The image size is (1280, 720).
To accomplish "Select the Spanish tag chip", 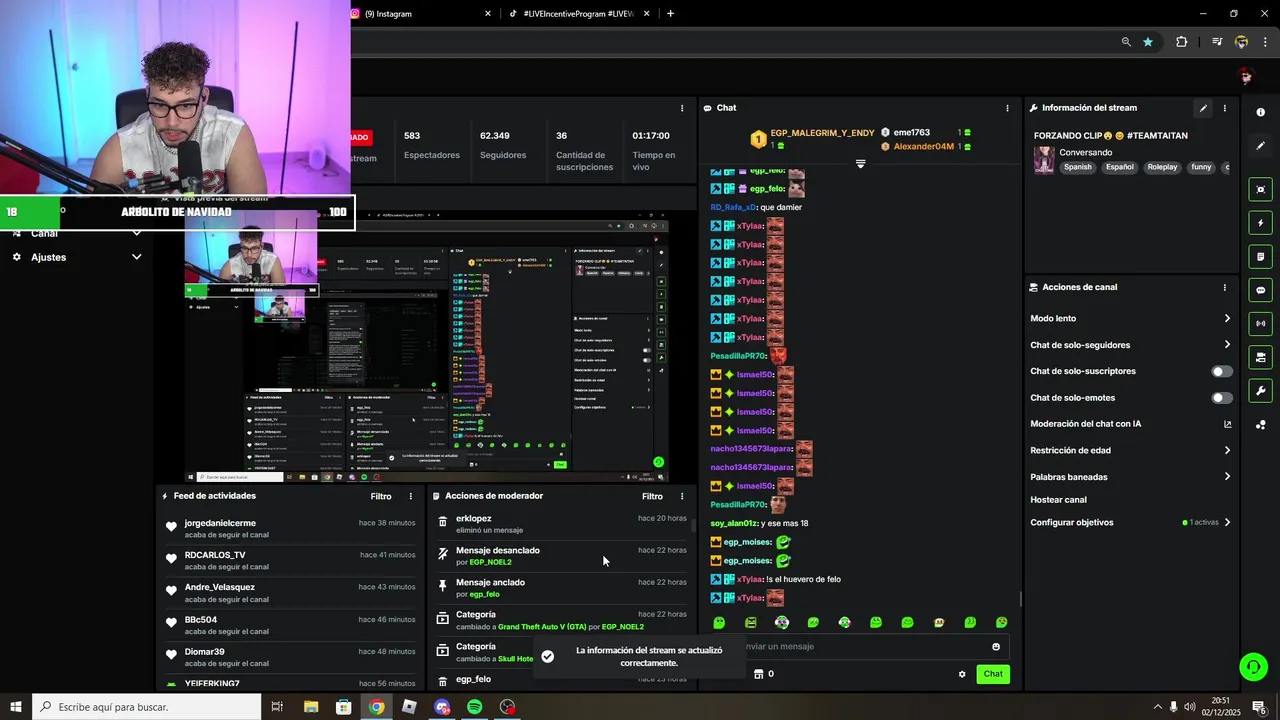I will [1078, 167].
